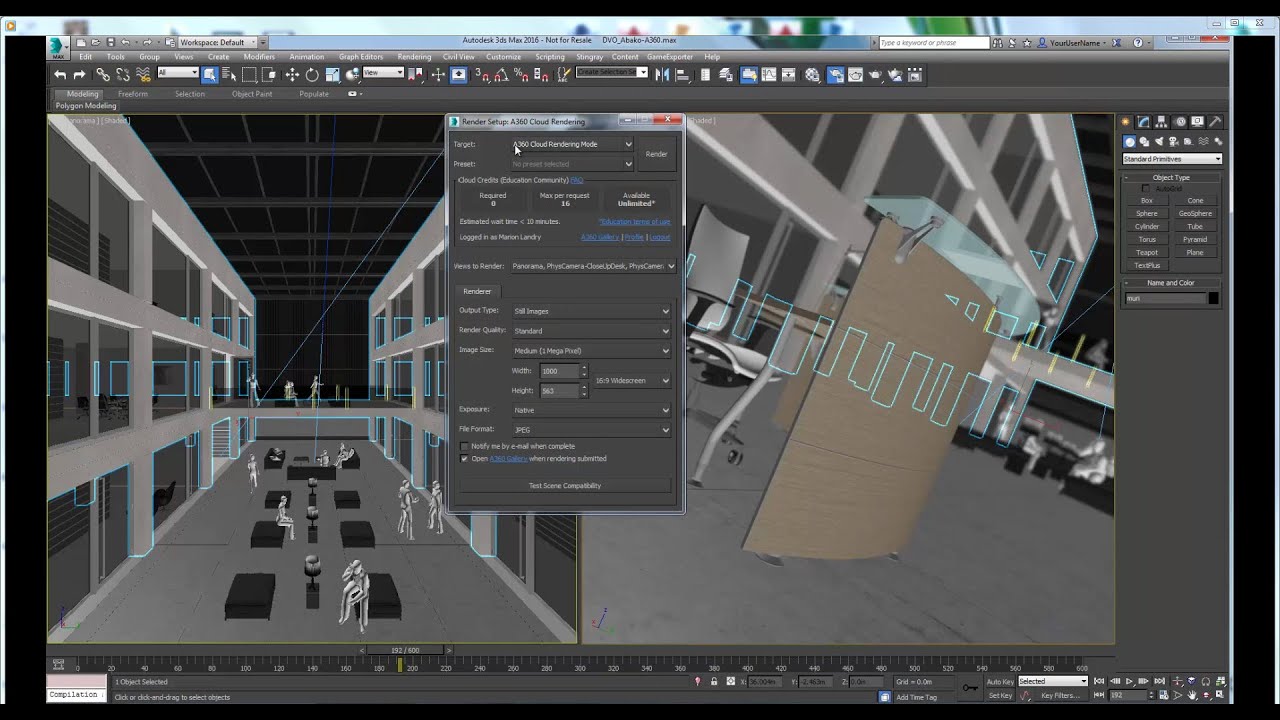Screen dimensions: 1280x720
Task: Select the Unlink Selection tool
Action: click(122, 75)
